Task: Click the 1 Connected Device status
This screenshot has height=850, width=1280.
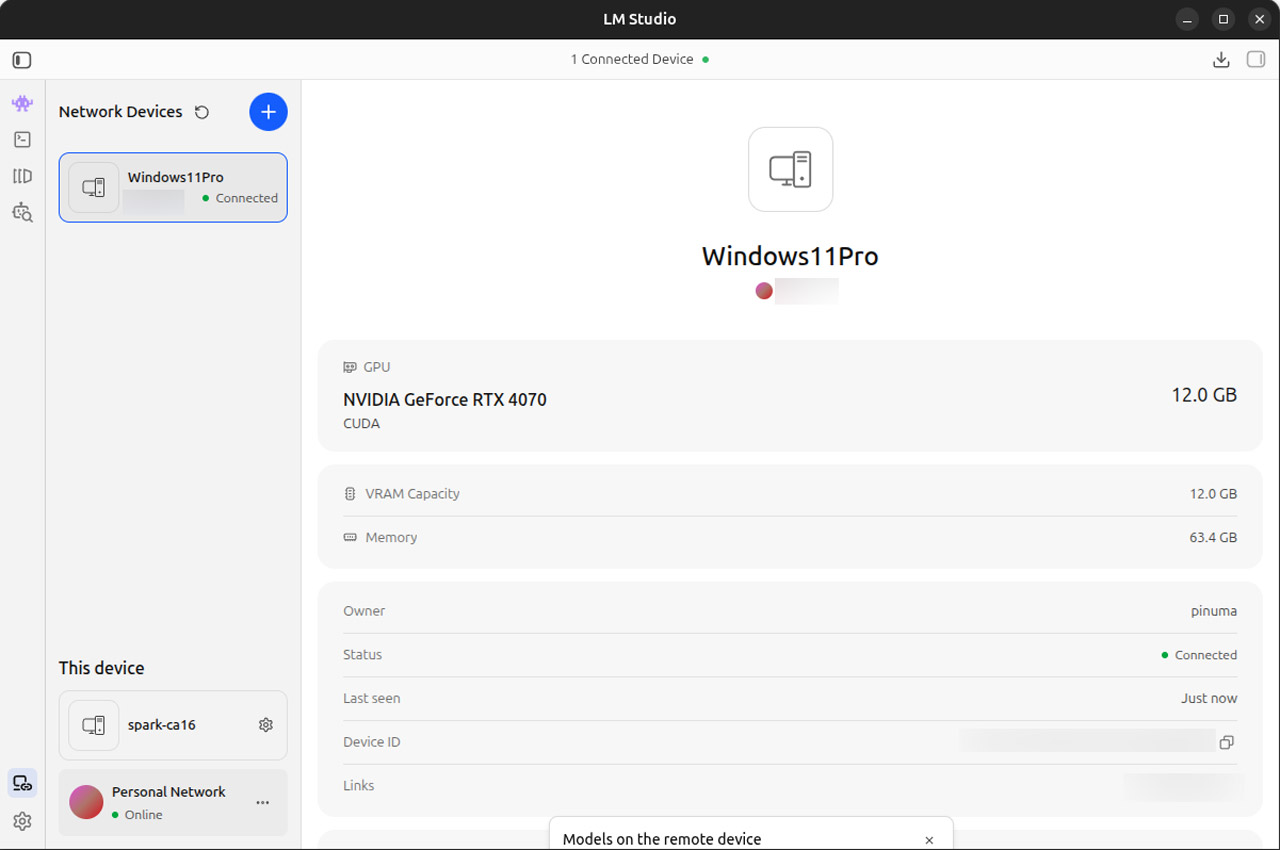Action: pyautogui.click(x=640, y=60)
